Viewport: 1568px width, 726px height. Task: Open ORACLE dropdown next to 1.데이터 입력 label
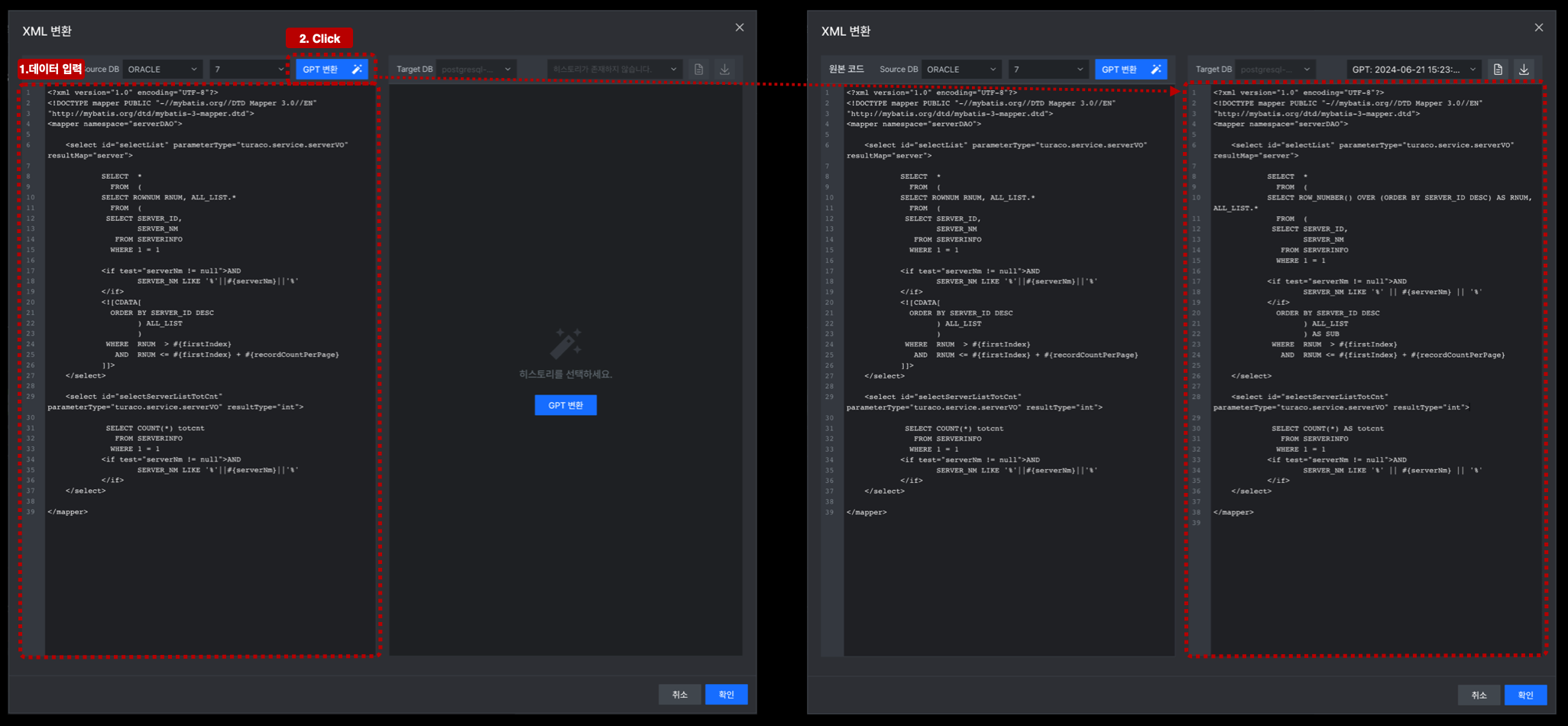(163, 70)
